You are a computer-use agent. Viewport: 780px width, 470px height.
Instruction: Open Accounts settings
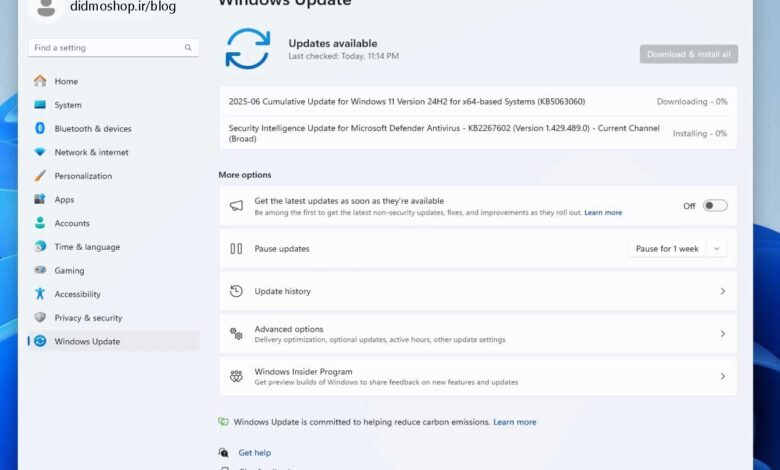coord(113,223)
